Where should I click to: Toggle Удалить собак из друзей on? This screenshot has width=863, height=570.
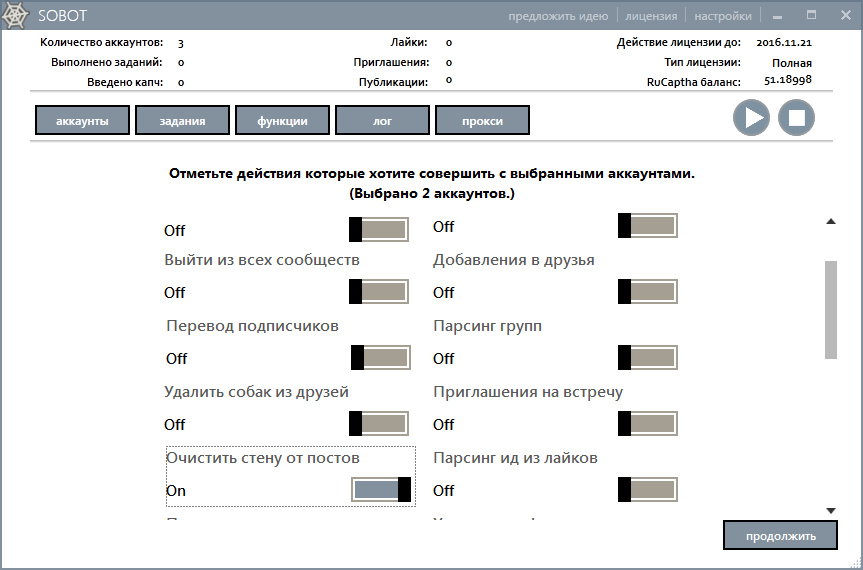click(379, 424)
